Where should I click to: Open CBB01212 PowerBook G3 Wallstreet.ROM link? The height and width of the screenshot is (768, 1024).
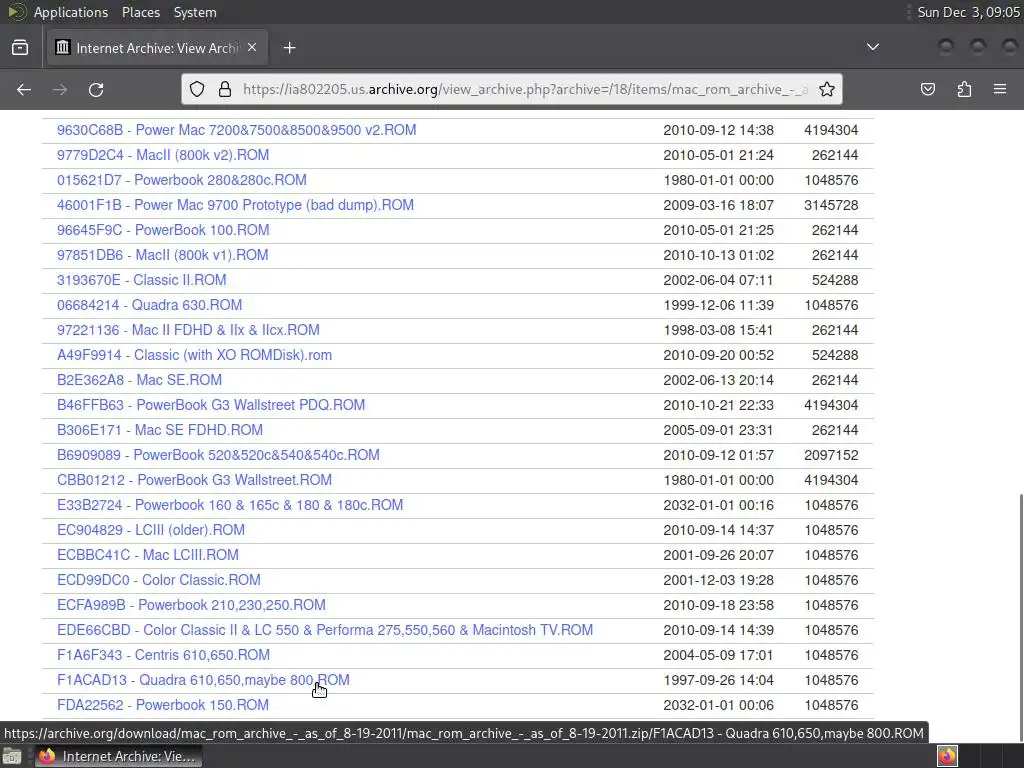click(195, 480)
